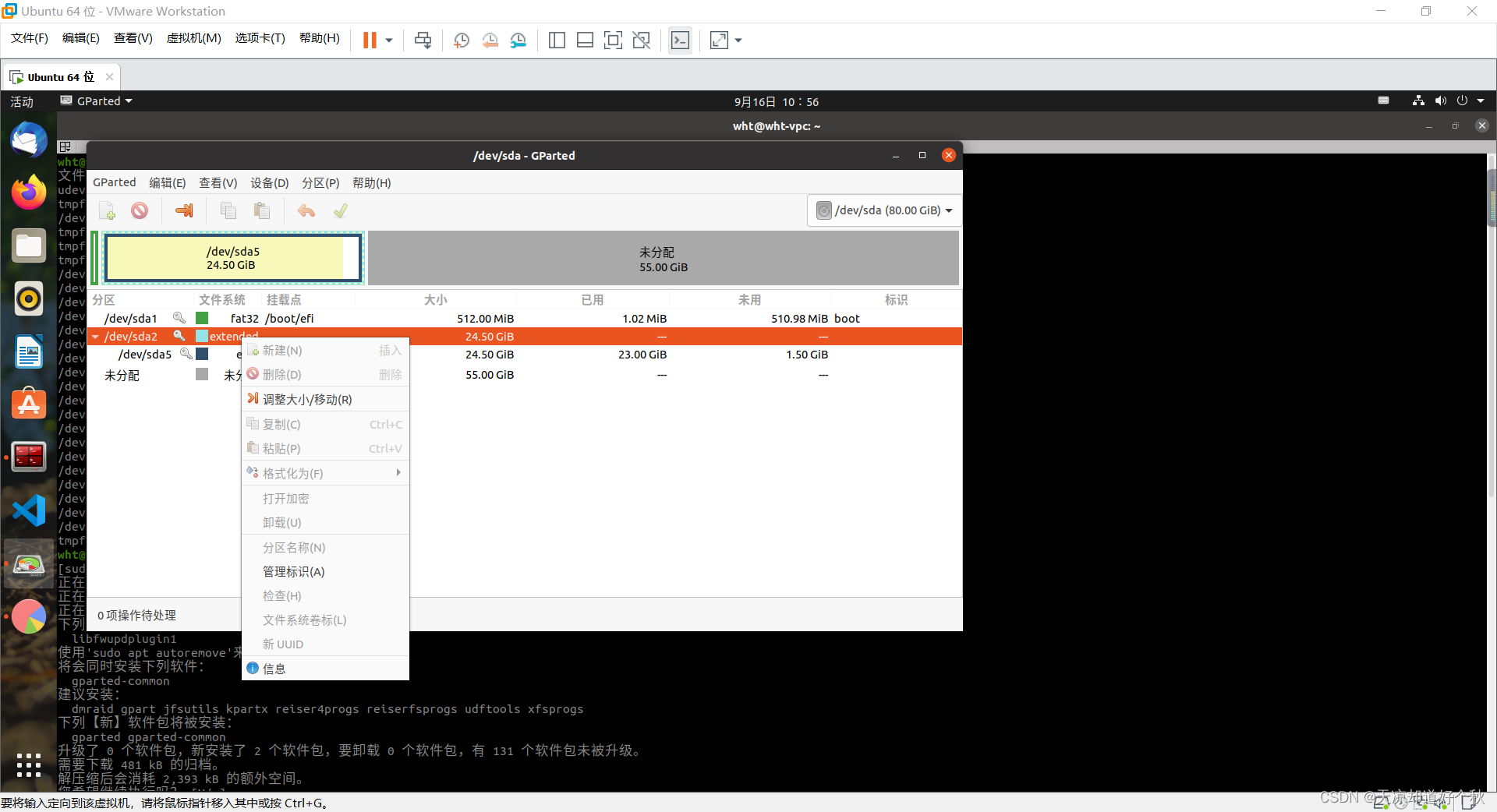
Task: Open the GParted menu in menu bar
Action: pos(115,182)
